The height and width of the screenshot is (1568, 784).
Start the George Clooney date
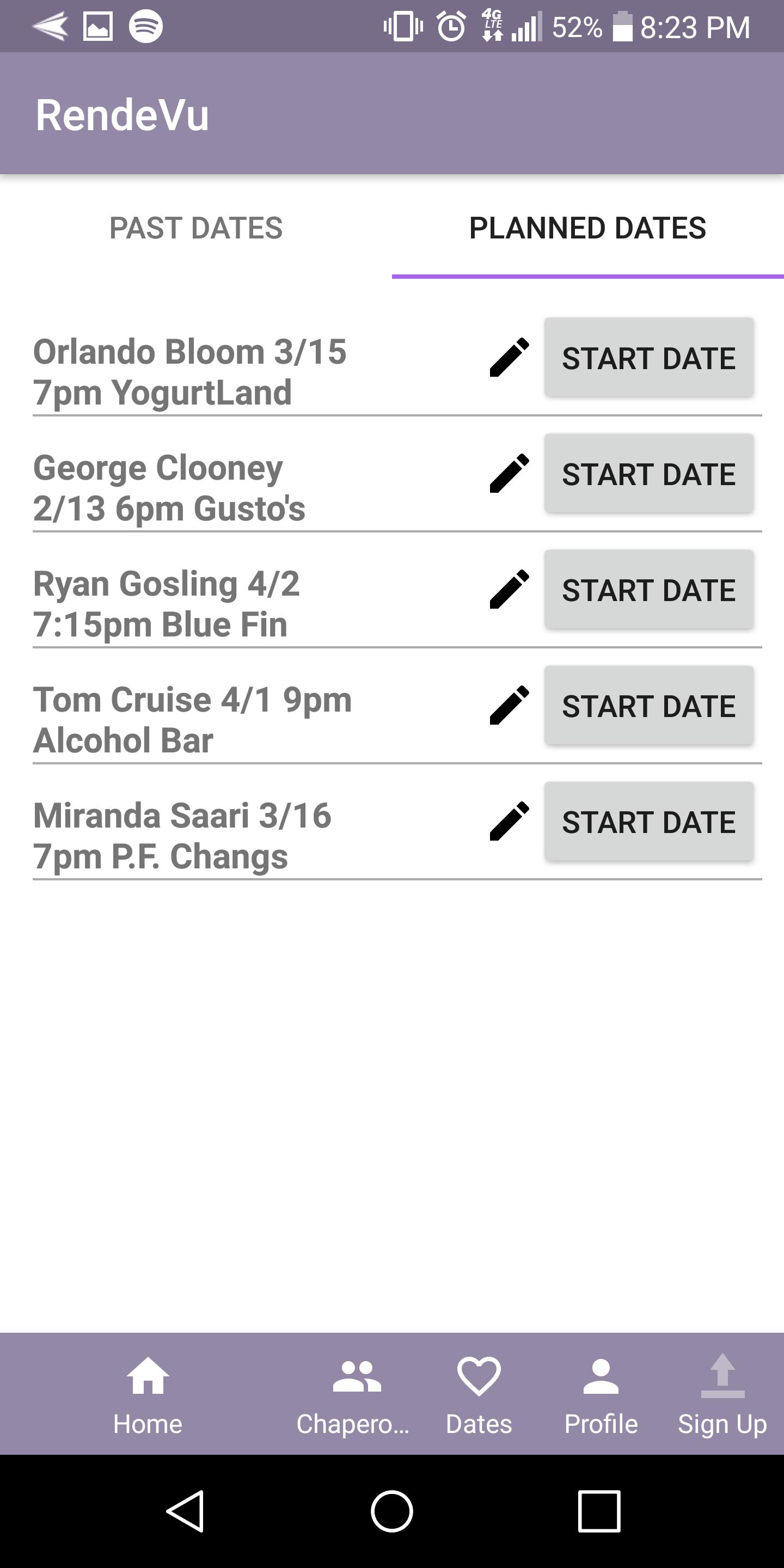(649, 474)
